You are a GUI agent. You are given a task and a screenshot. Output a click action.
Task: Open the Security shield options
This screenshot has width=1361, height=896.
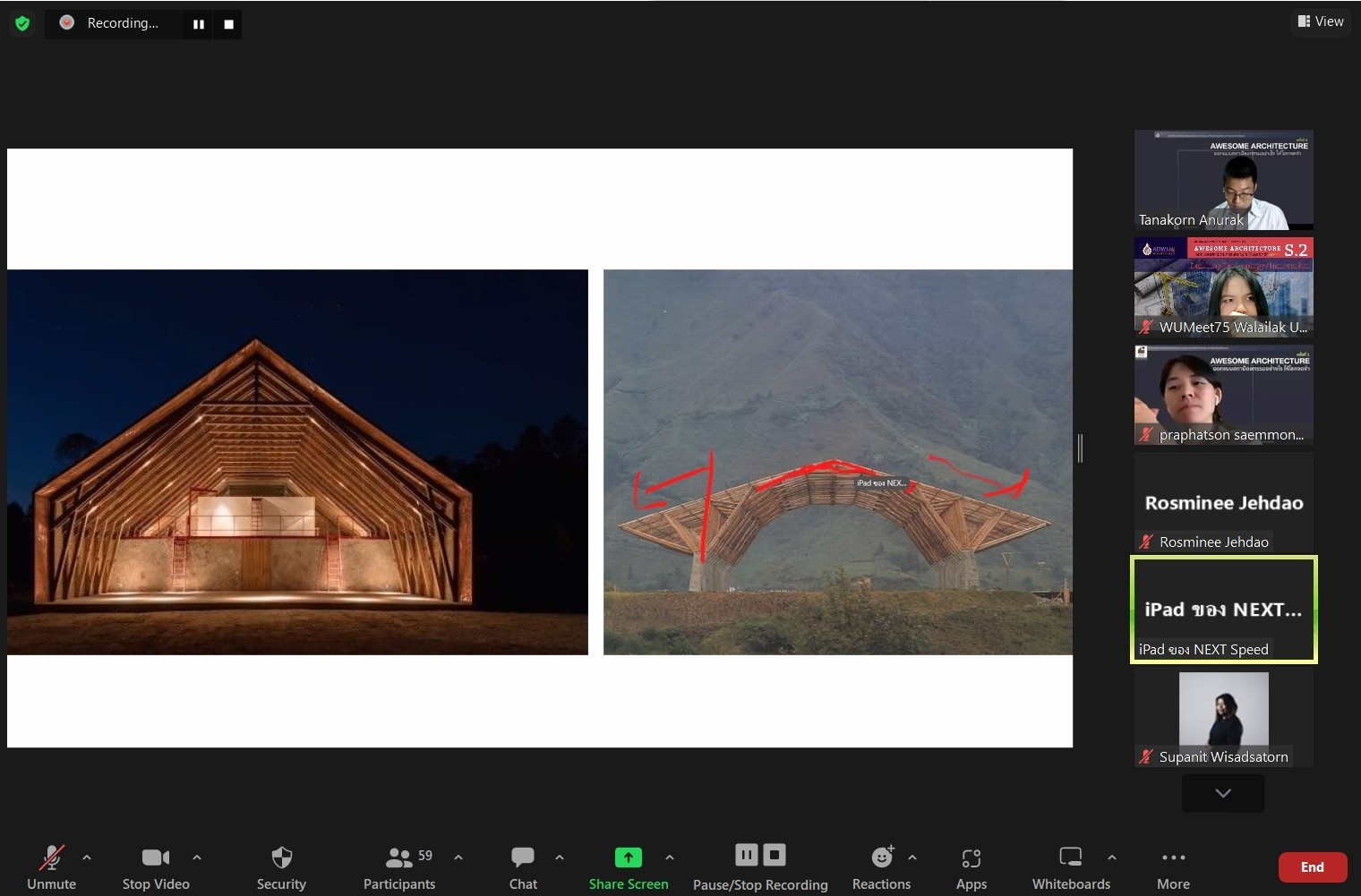tap(281, 867)
